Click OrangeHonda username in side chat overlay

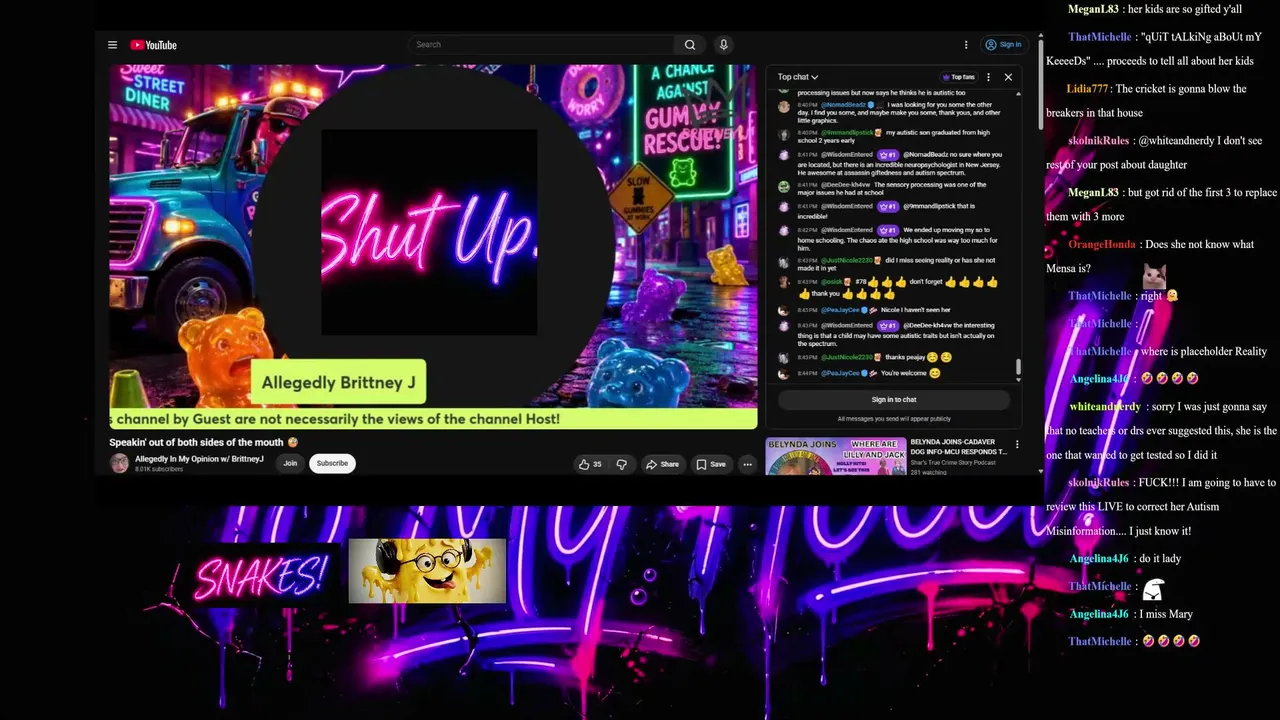(x=1102, y=244)
